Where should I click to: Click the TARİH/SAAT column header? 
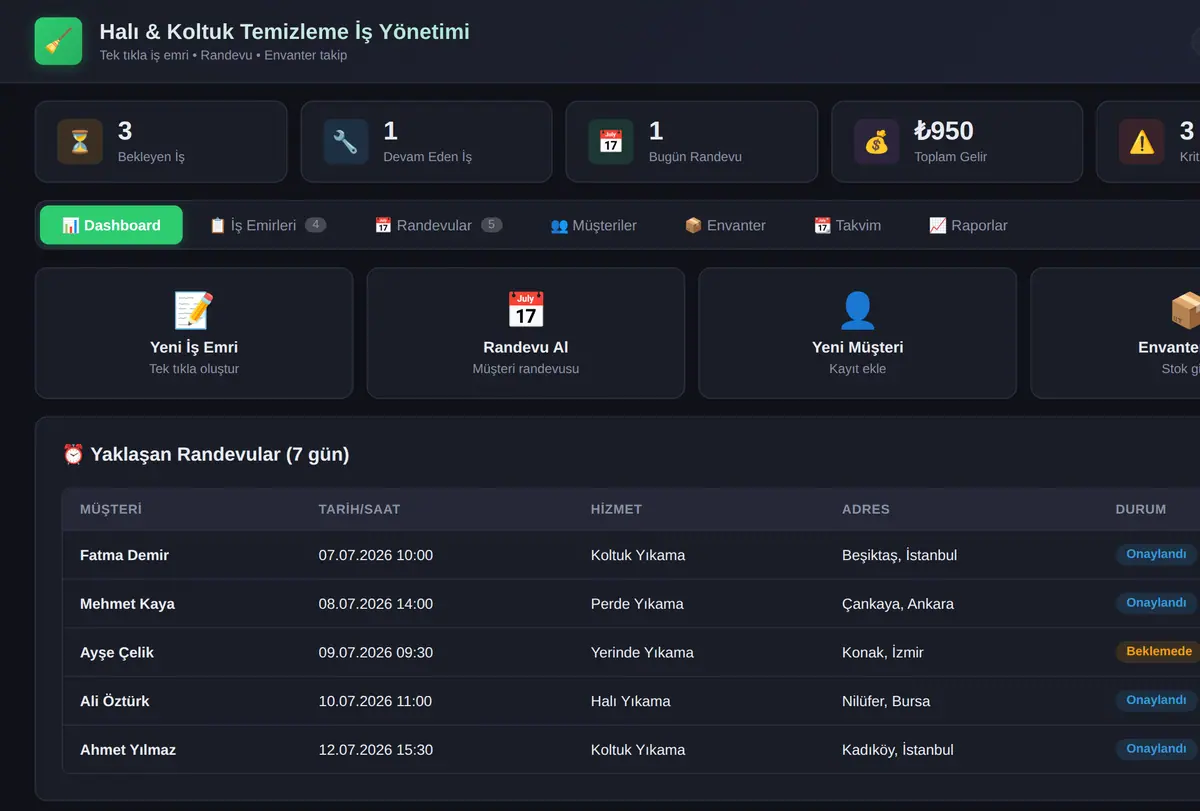pos(359,509)
